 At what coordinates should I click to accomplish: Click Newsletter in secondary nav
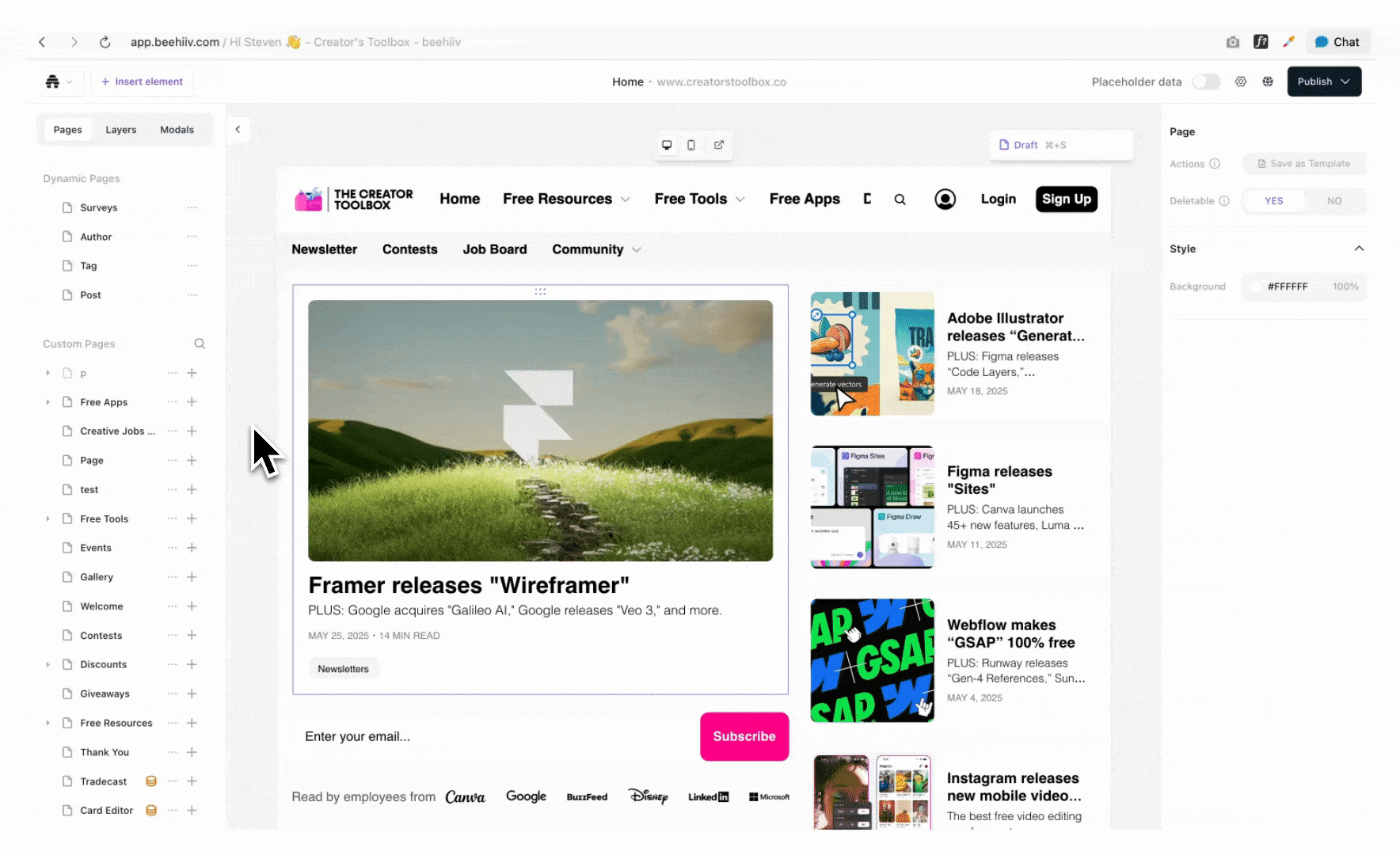click(324, 249)
